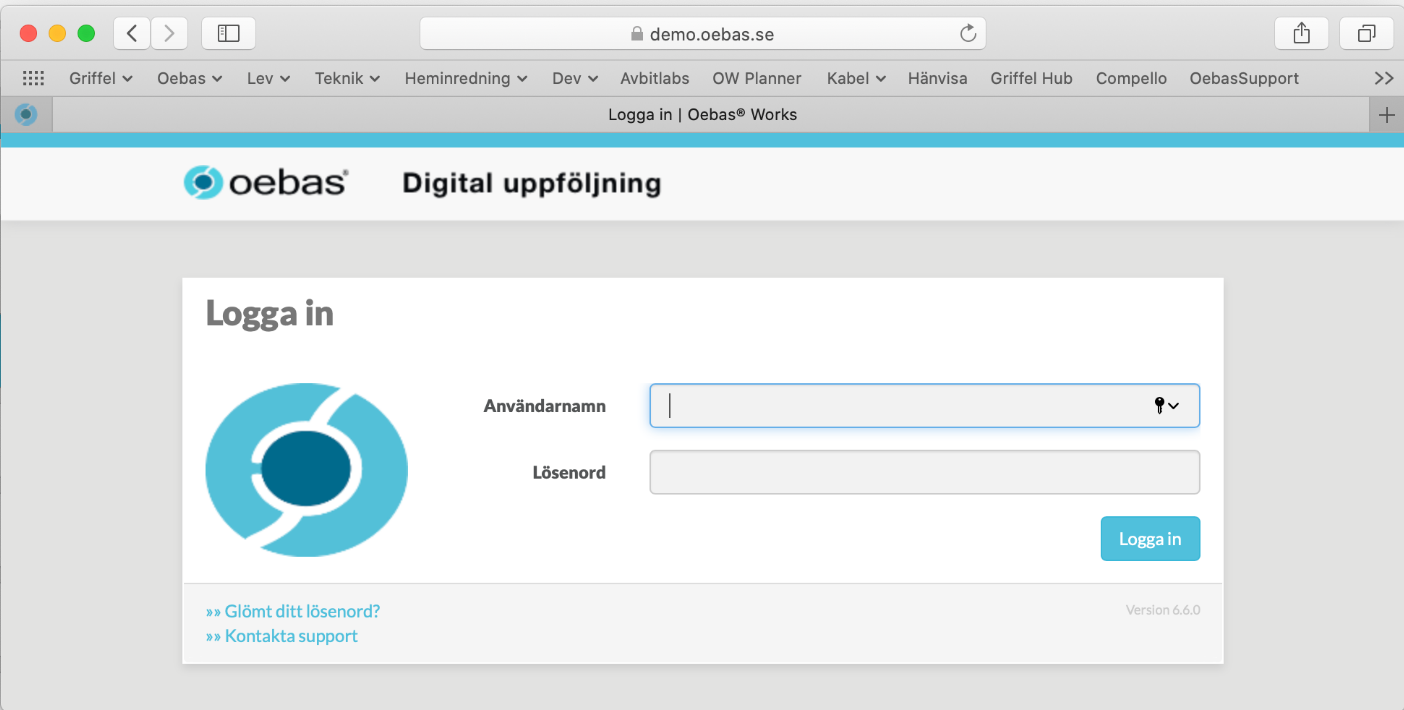Screen dimensions: 1404x710
Task: Click the pinned Oebas tab icon
Action: coord(26,115)
